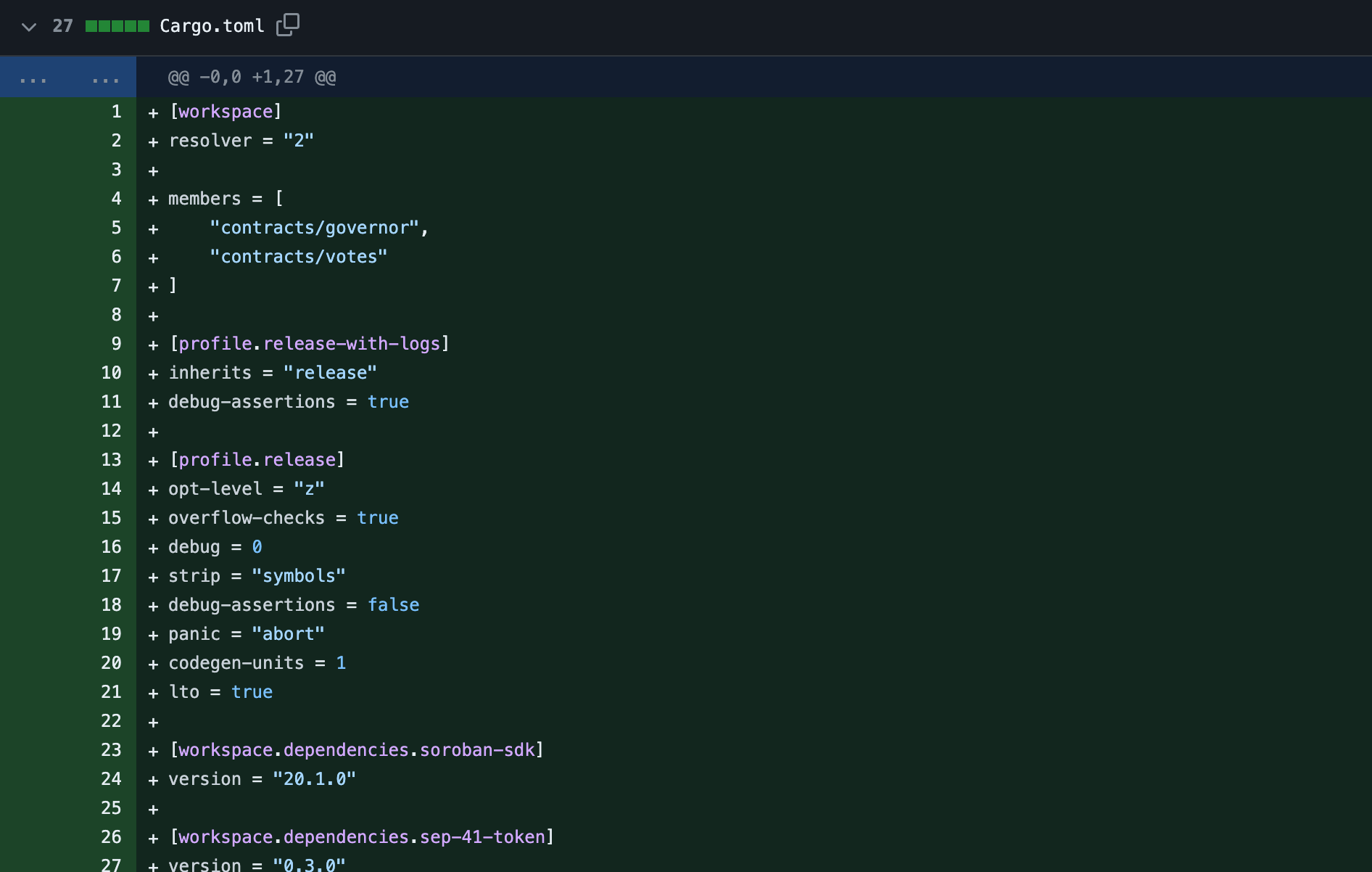
Task: Click the plus marker on line 1
Action: (x=152, y=112)
